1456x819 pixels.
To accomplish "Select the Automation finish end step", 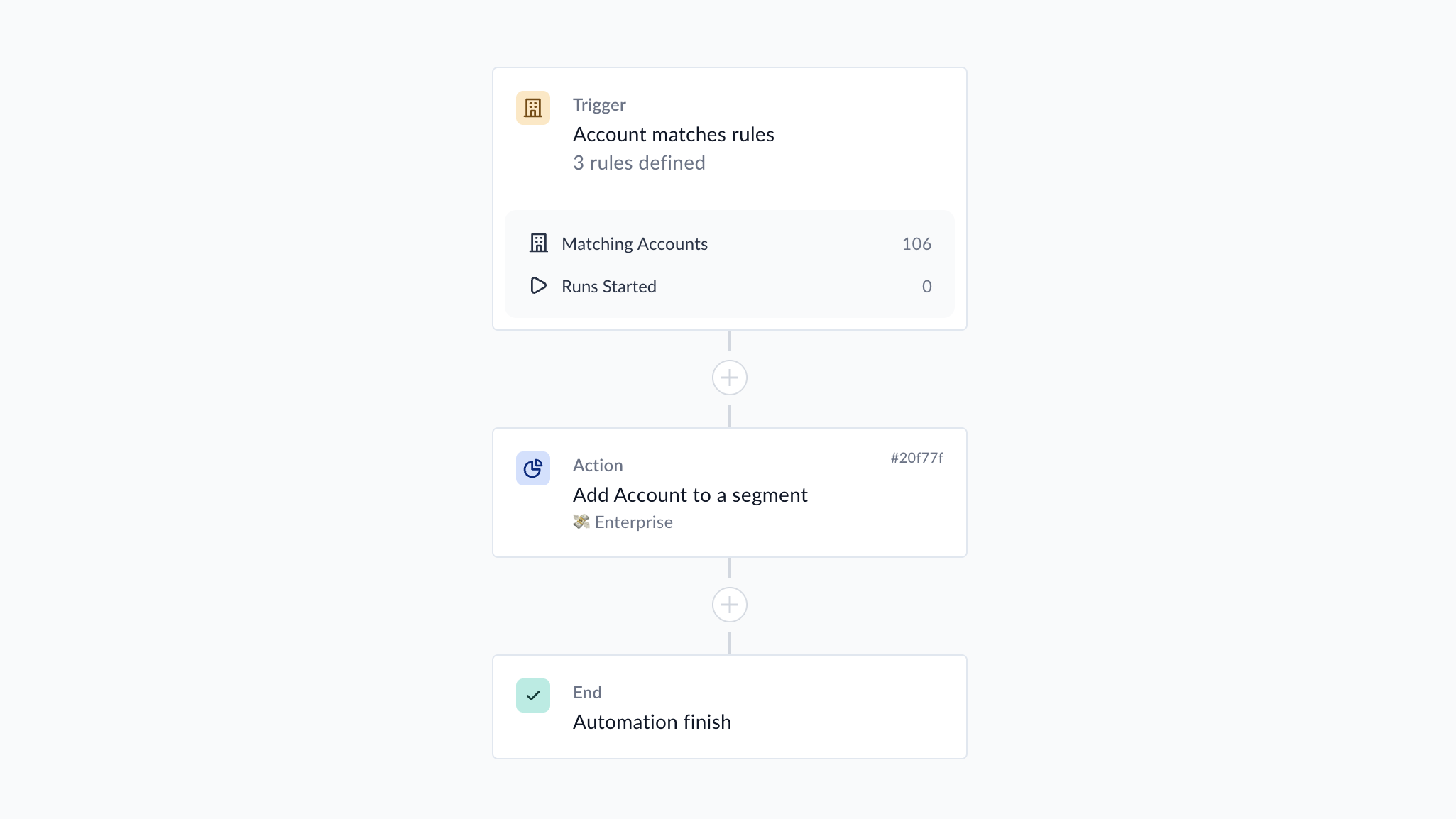I will 730,707.
